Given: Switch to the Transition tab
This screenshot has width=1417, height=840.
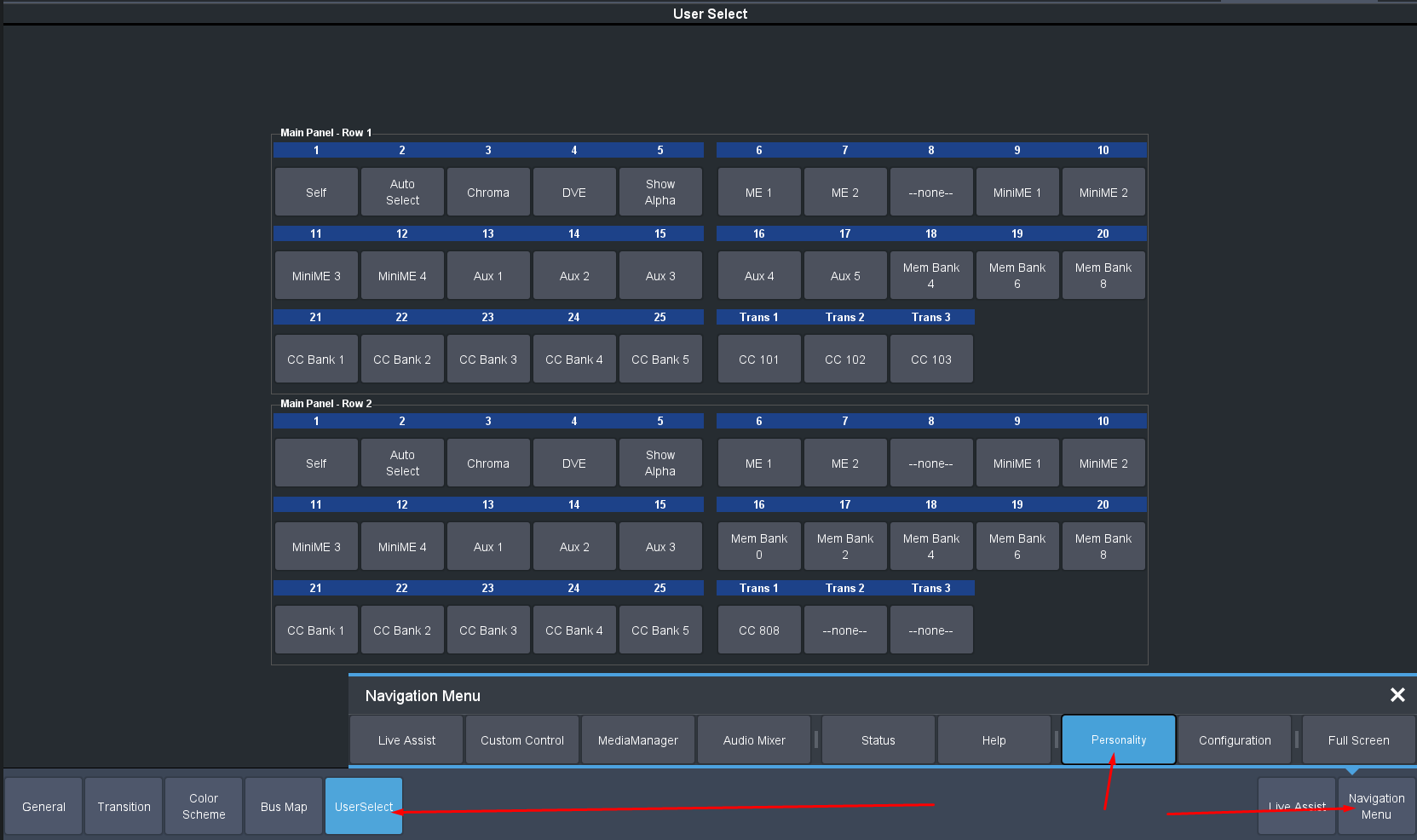Looking at the screenshot, I should tap(124, 807).
